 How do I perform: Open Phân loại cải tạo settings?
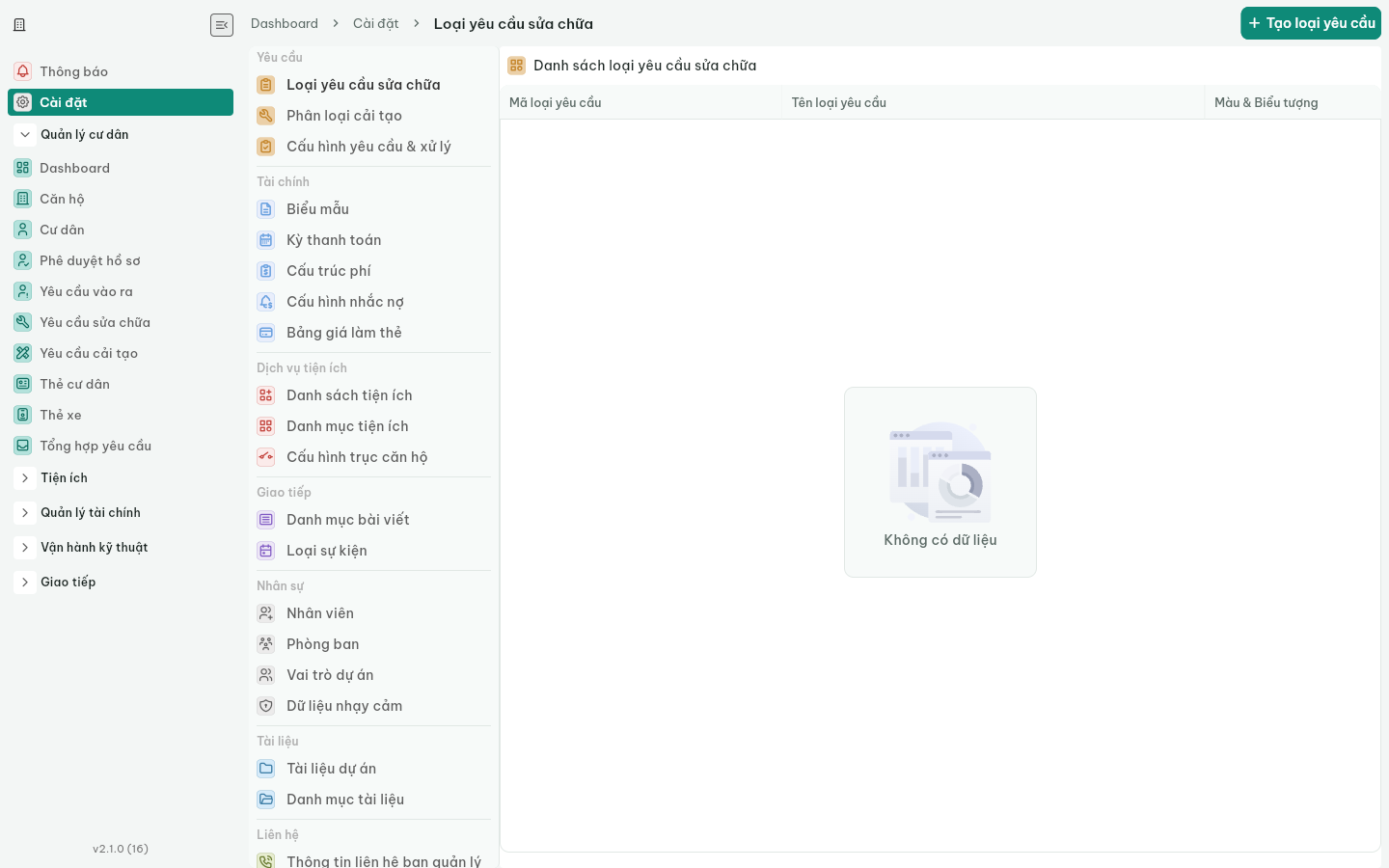click(x=373, y=116)
